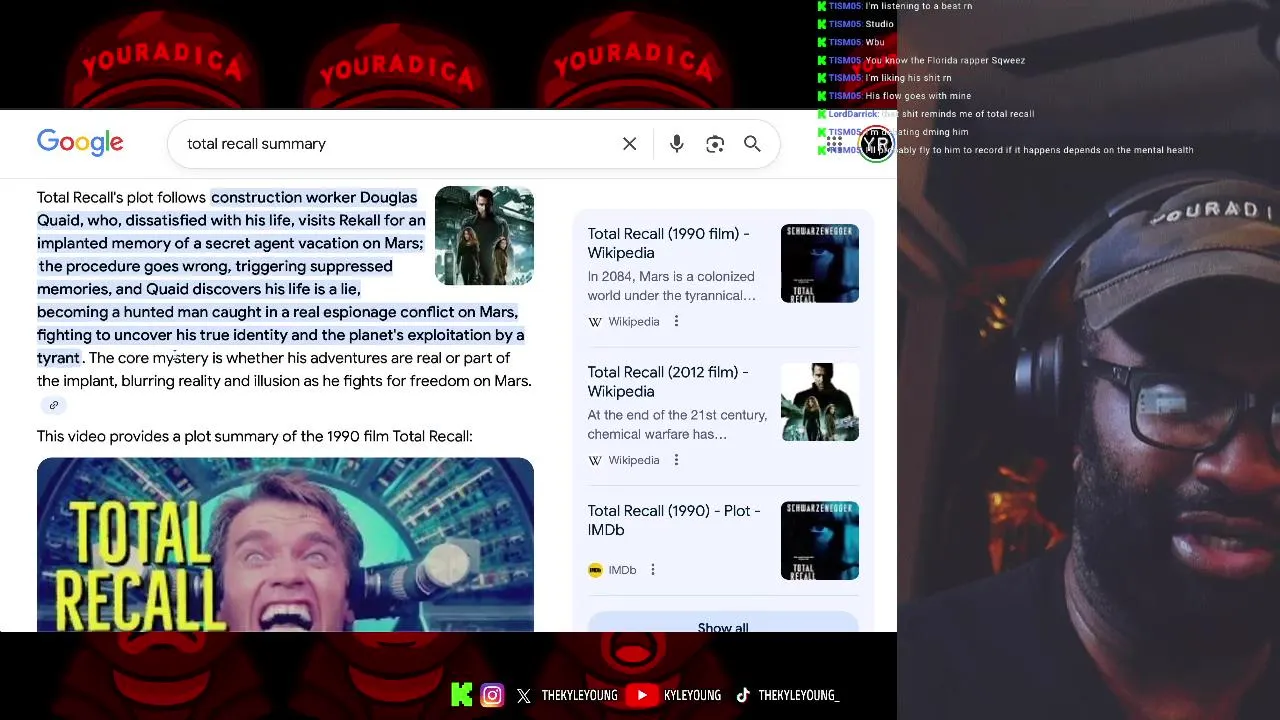The height and width of the screenshot is (720, 1280).
Task: Open the 1990 film poster thumbnail beside the Wikipedia result
Action: [x=820, y=263]
